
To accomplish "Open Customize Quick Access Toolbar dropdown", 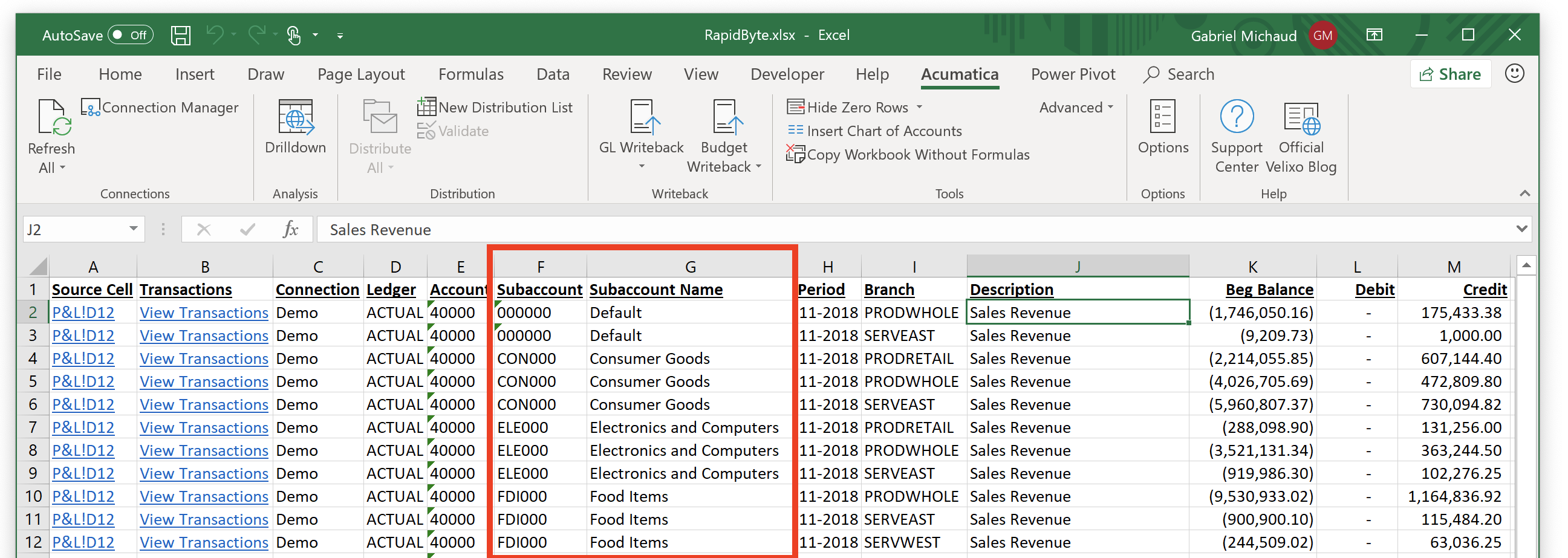I will 340,36.
